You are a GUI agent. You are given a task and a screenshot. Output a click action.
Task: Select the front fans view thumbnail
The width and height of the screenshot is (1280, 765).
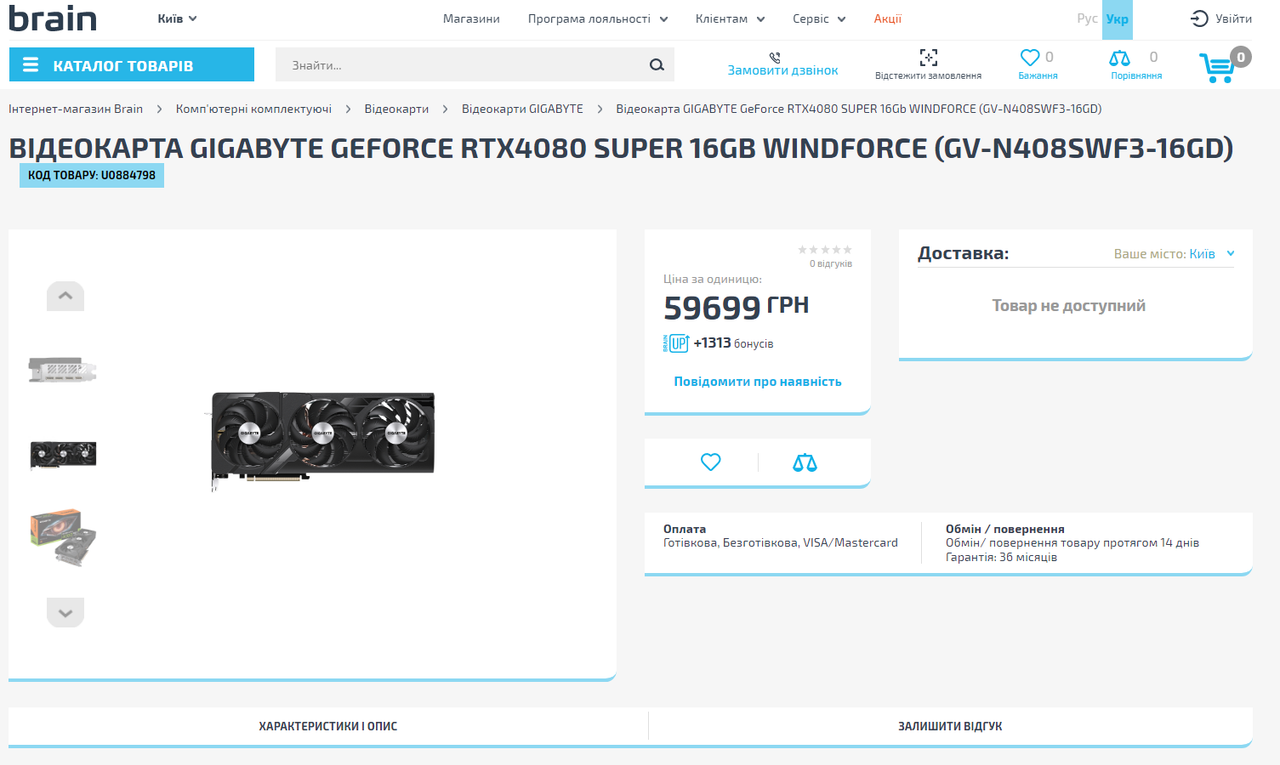[63, 454]
